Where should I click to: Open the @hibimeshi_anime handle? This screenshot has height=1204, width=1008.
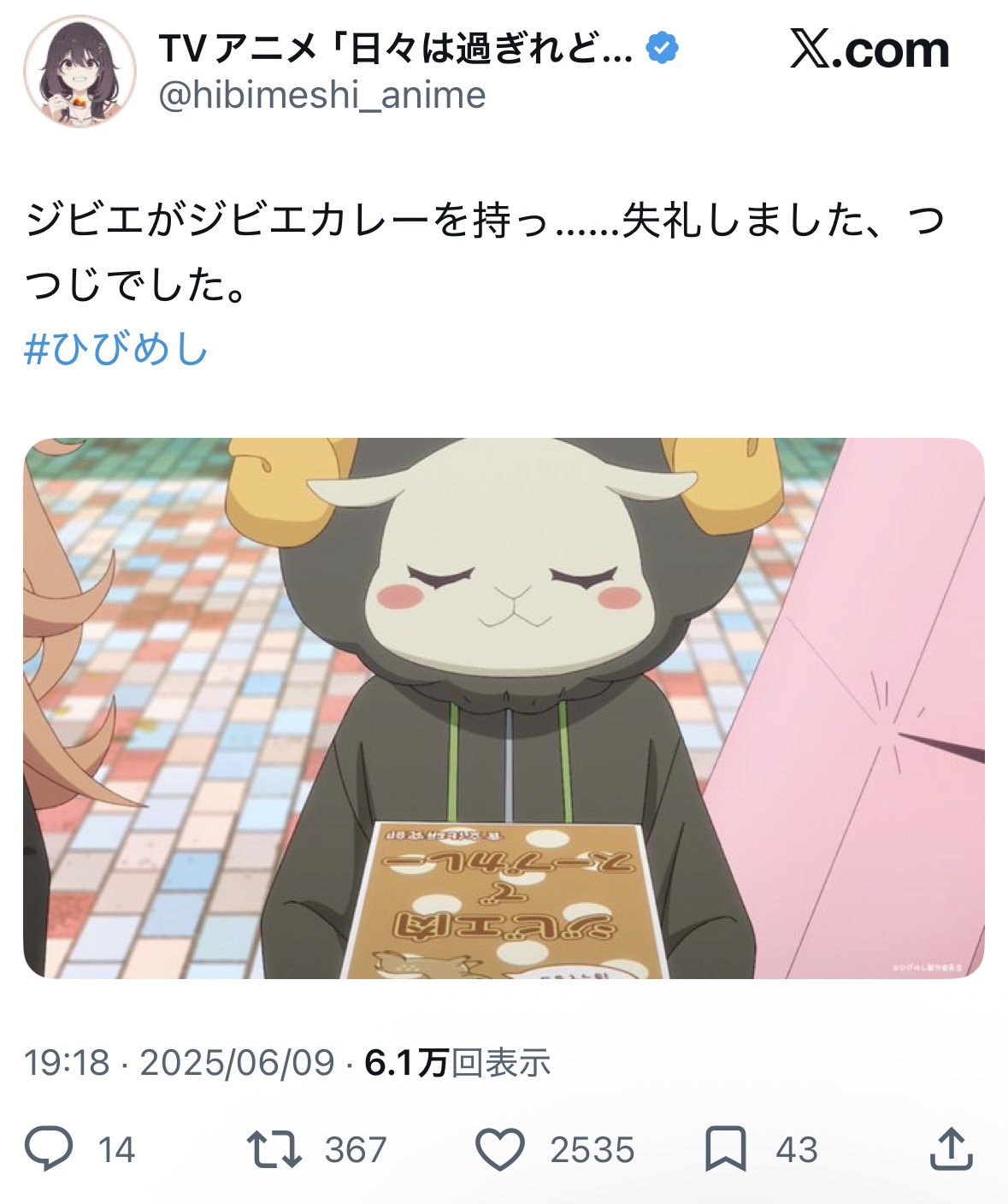pos(322,94)
